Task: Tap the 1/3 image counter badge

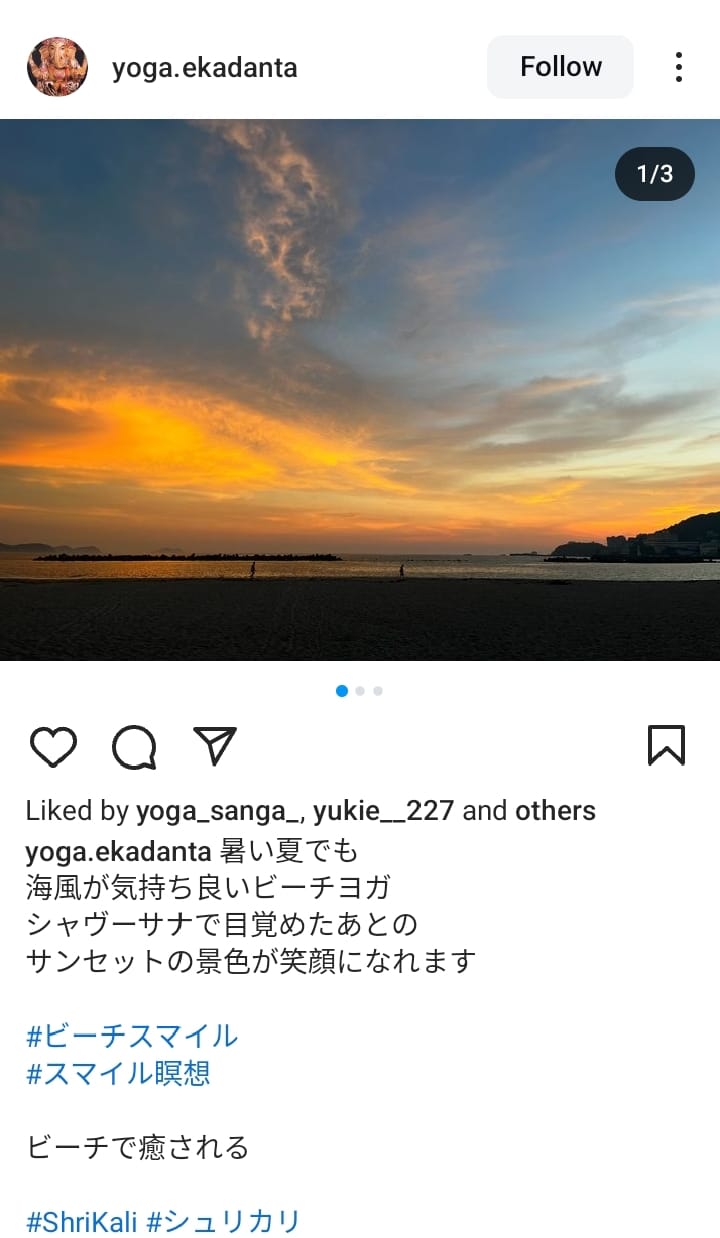Action: click(655, 175)
